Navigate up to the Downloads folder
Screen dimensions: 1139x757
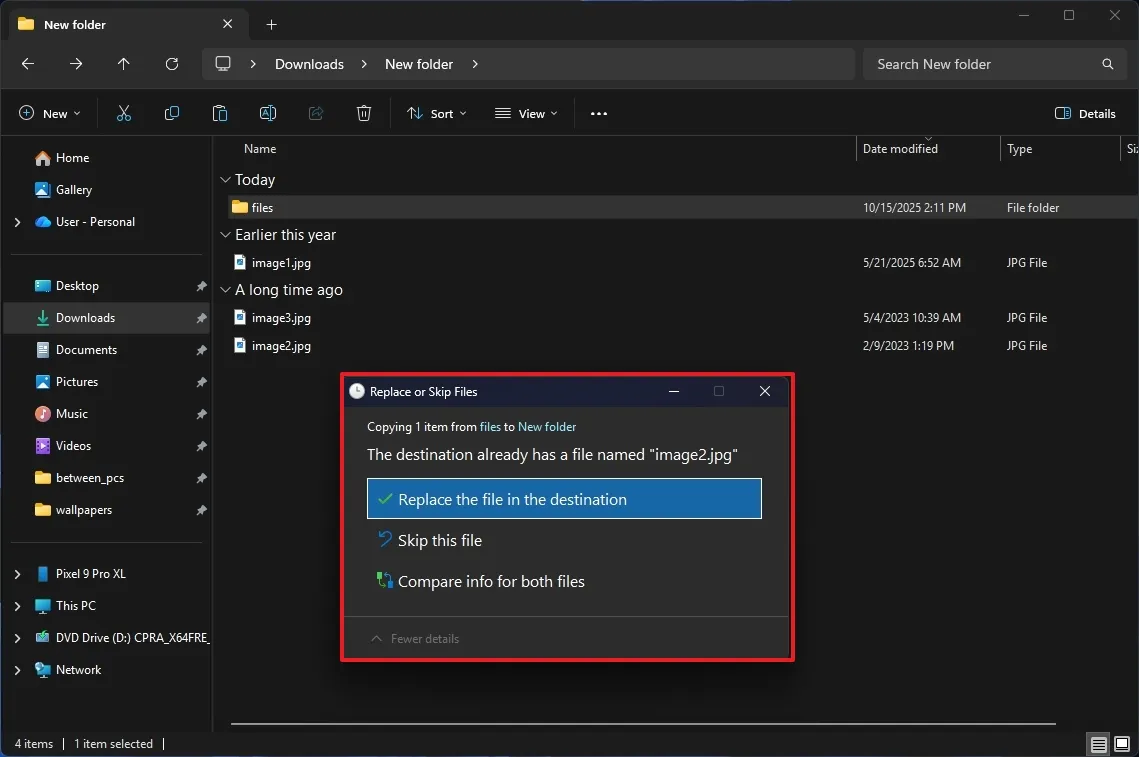pos(123,63)
